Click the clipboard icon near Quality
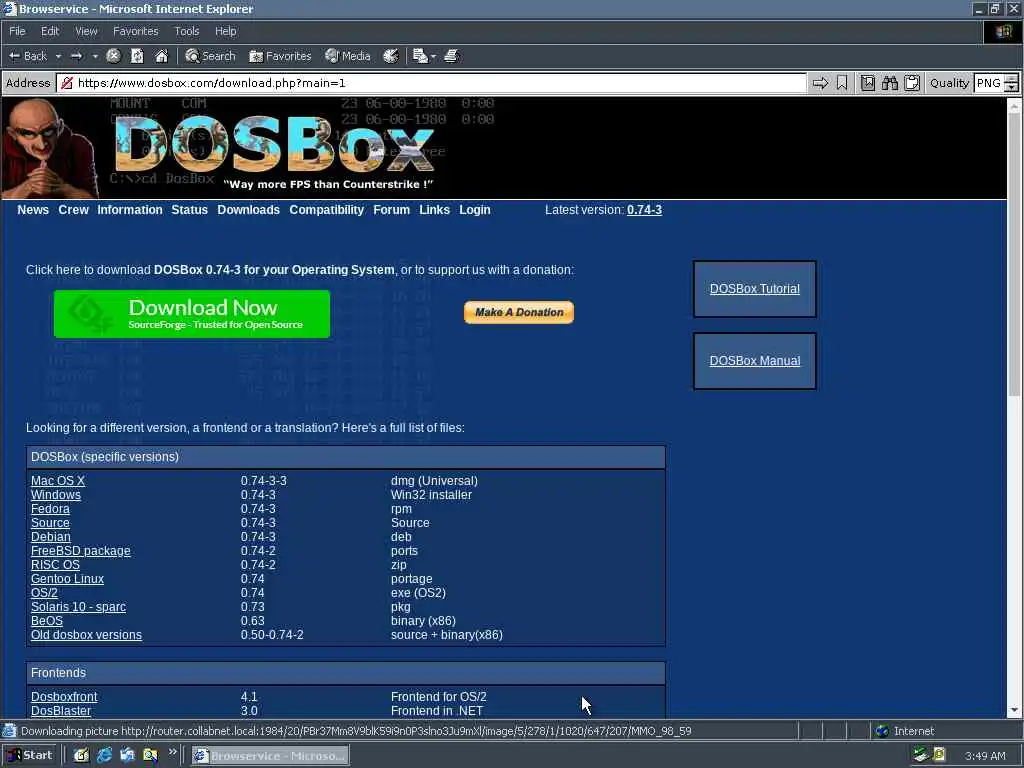This screenshot has height=768, width=1024. [912, 83]
